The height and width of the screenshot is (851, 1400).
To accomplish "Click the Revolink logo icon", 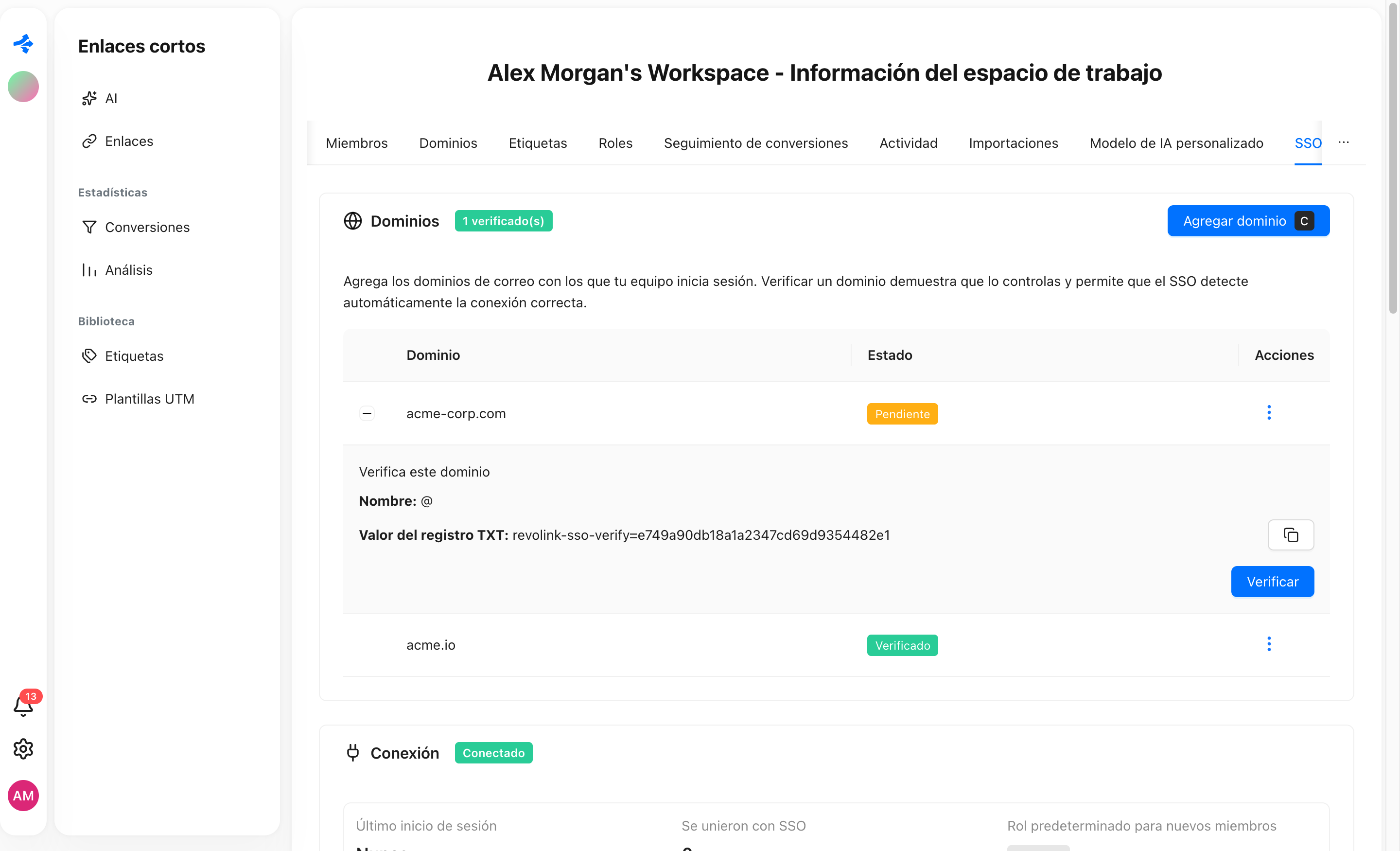I will point(23,43).
